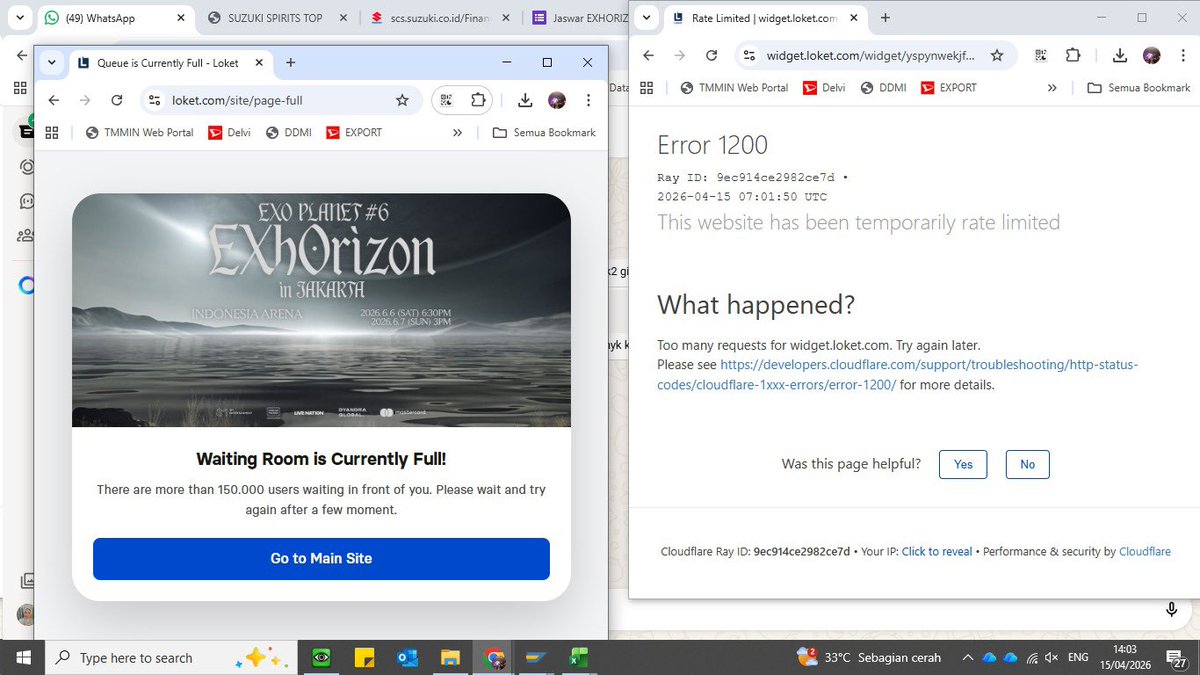The width and height of the screenshot is (1200, 675).
Task: Open Delvi bookmark in the Rate Limited window
Action: click(x=823, y=88)
